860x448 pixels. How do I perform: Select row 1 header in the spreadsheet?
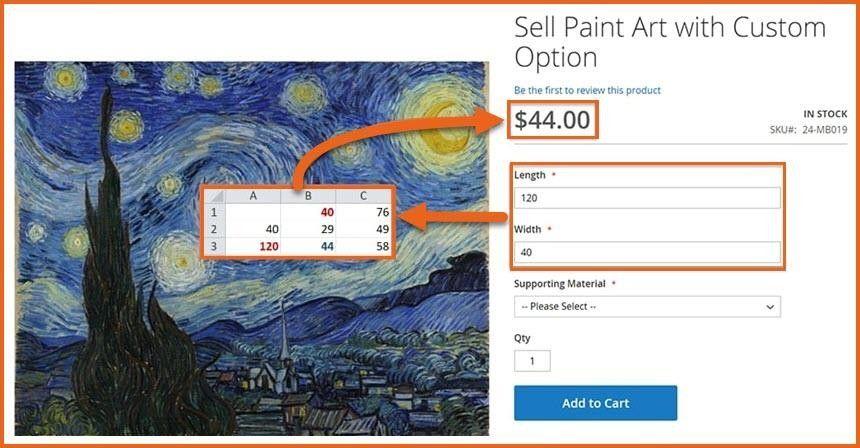tap(213, 213)
